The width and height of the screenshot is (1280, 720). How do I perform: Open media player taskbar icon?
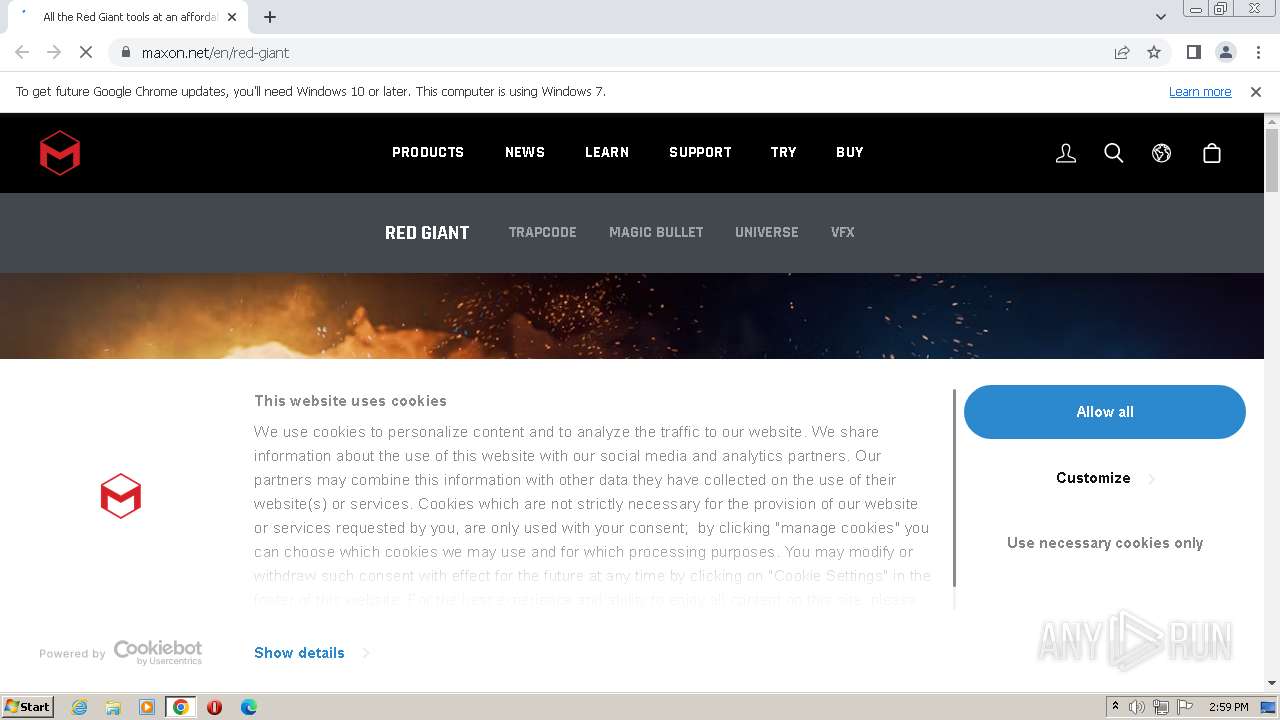147,707
